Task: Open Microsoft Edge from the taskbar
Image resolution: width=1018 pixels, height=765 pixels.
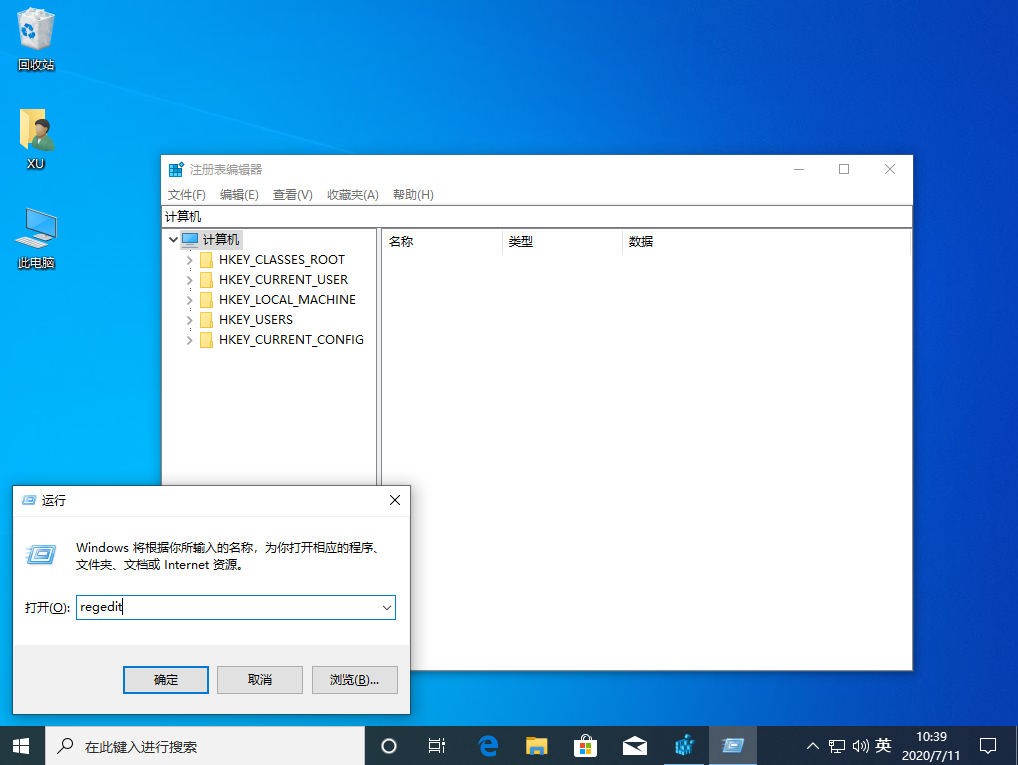Action: click(487, 744)
